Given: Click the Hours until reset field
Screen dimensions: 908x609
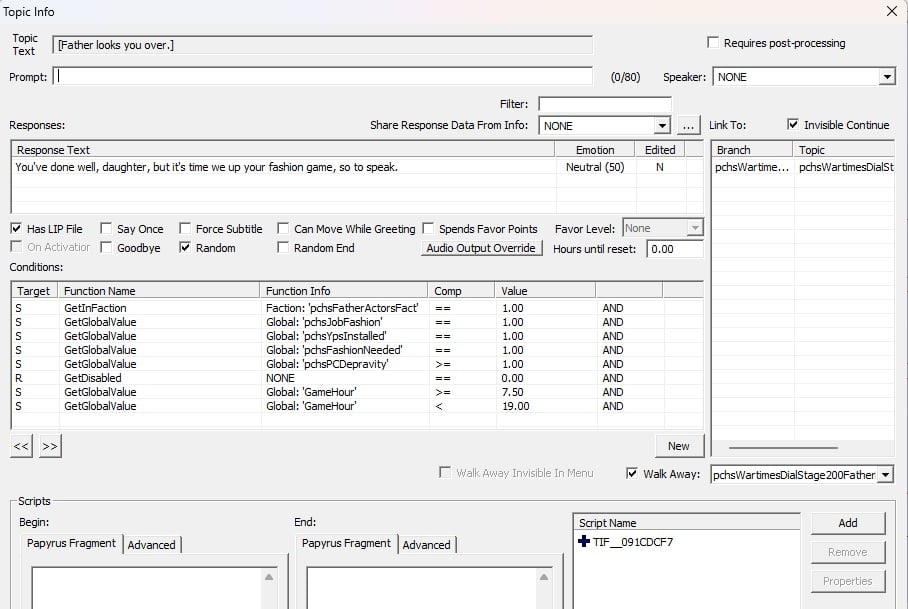Looking at the screenshot, I should (x=675, y=249).
